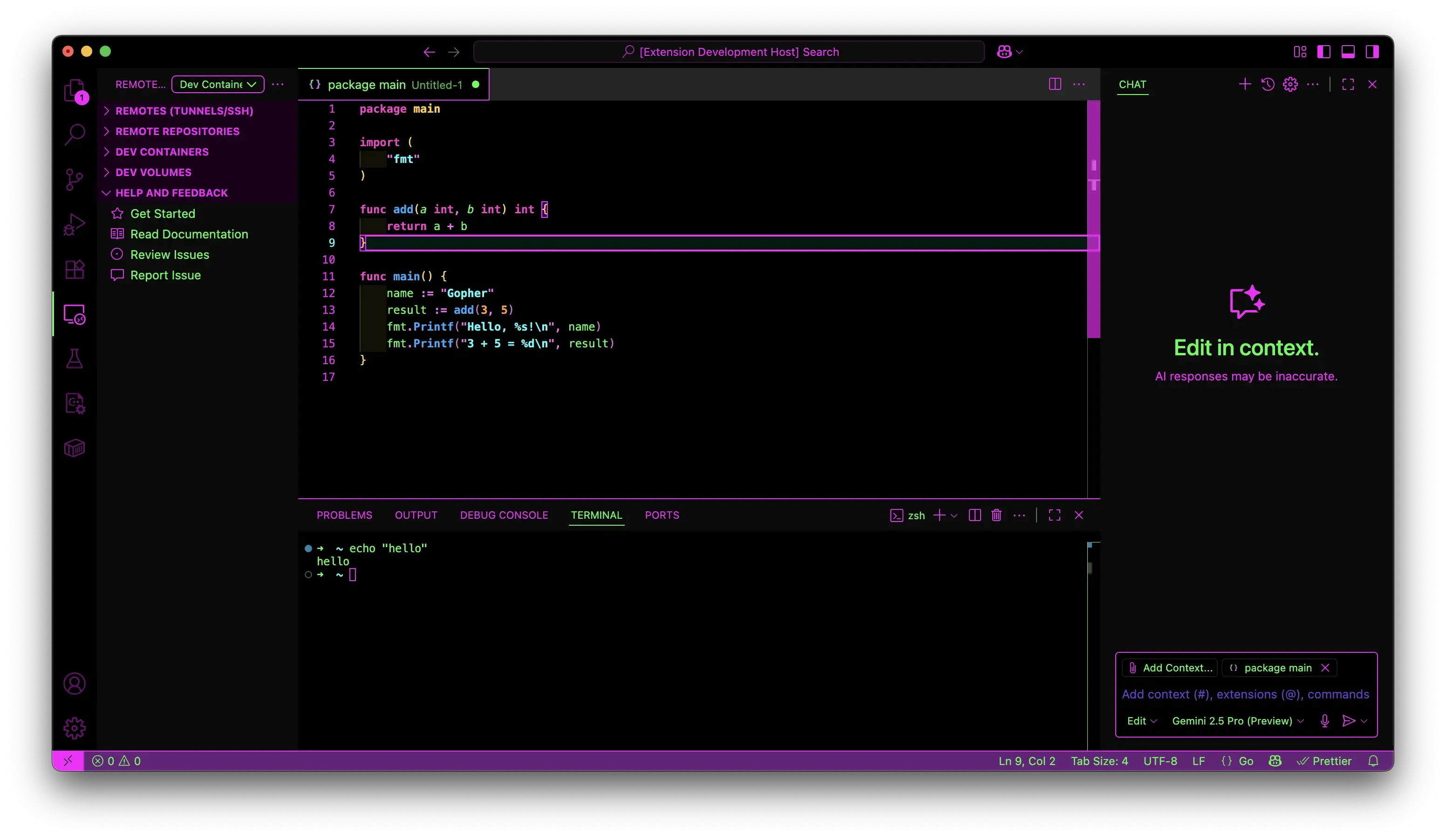Open notifications bell in status bar
Screen dimensions: 1446x840
coord(1373,761)
